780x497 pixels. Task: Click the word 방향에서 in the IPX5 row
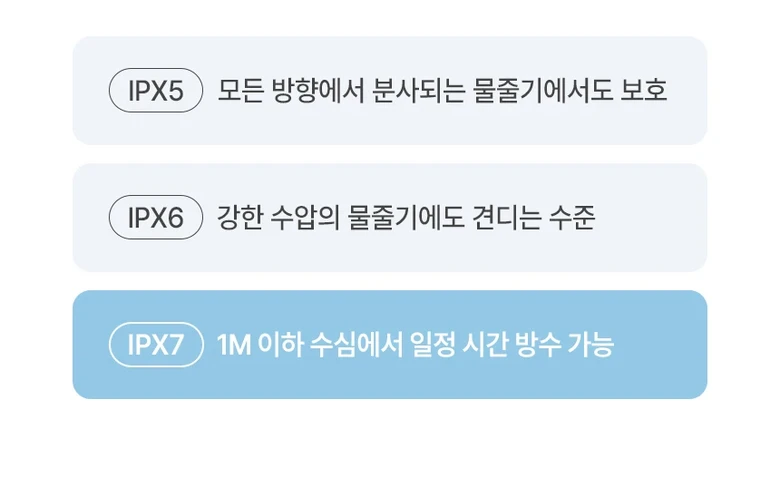(x=318, y=91)
